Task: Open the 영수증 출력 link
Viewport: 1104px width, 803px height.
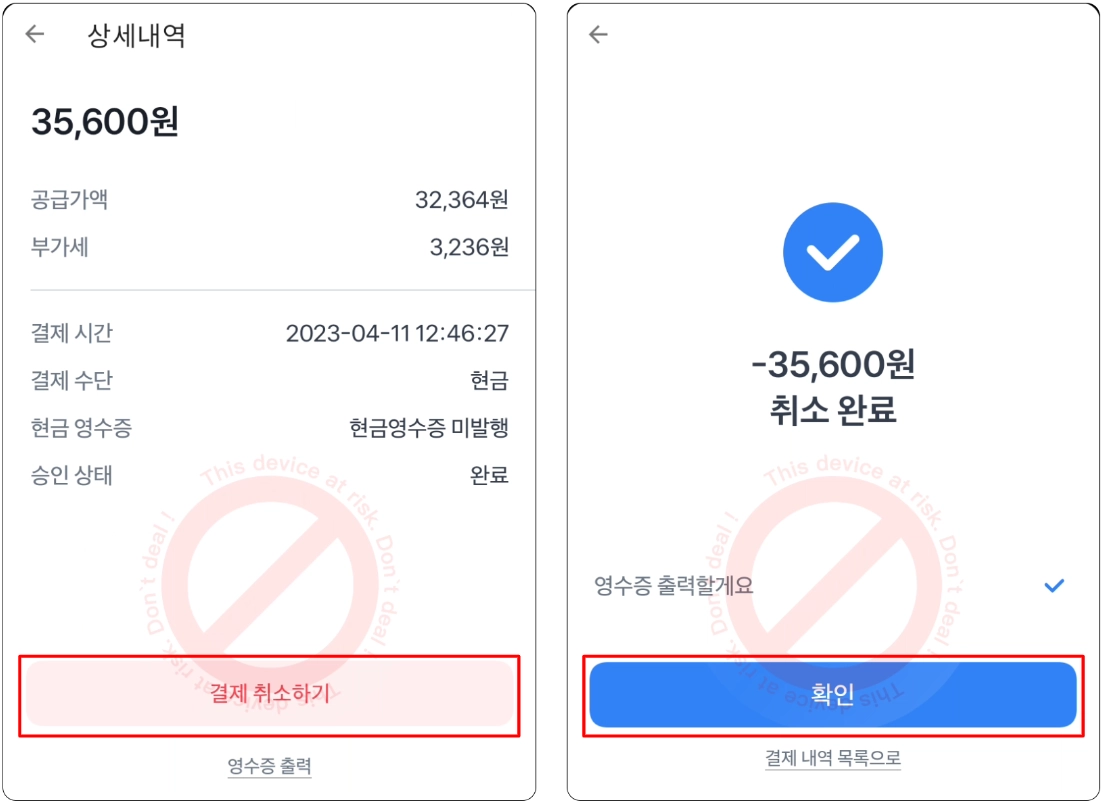Action: pos(269,766)
